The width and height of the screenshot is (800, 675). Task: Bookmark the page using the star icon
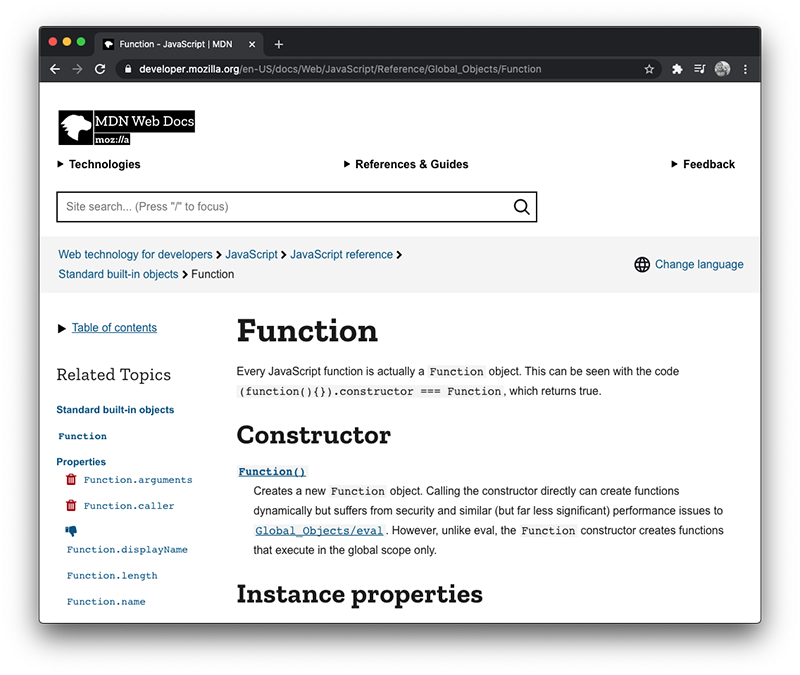pyautogui.click(x=649, y=69)
